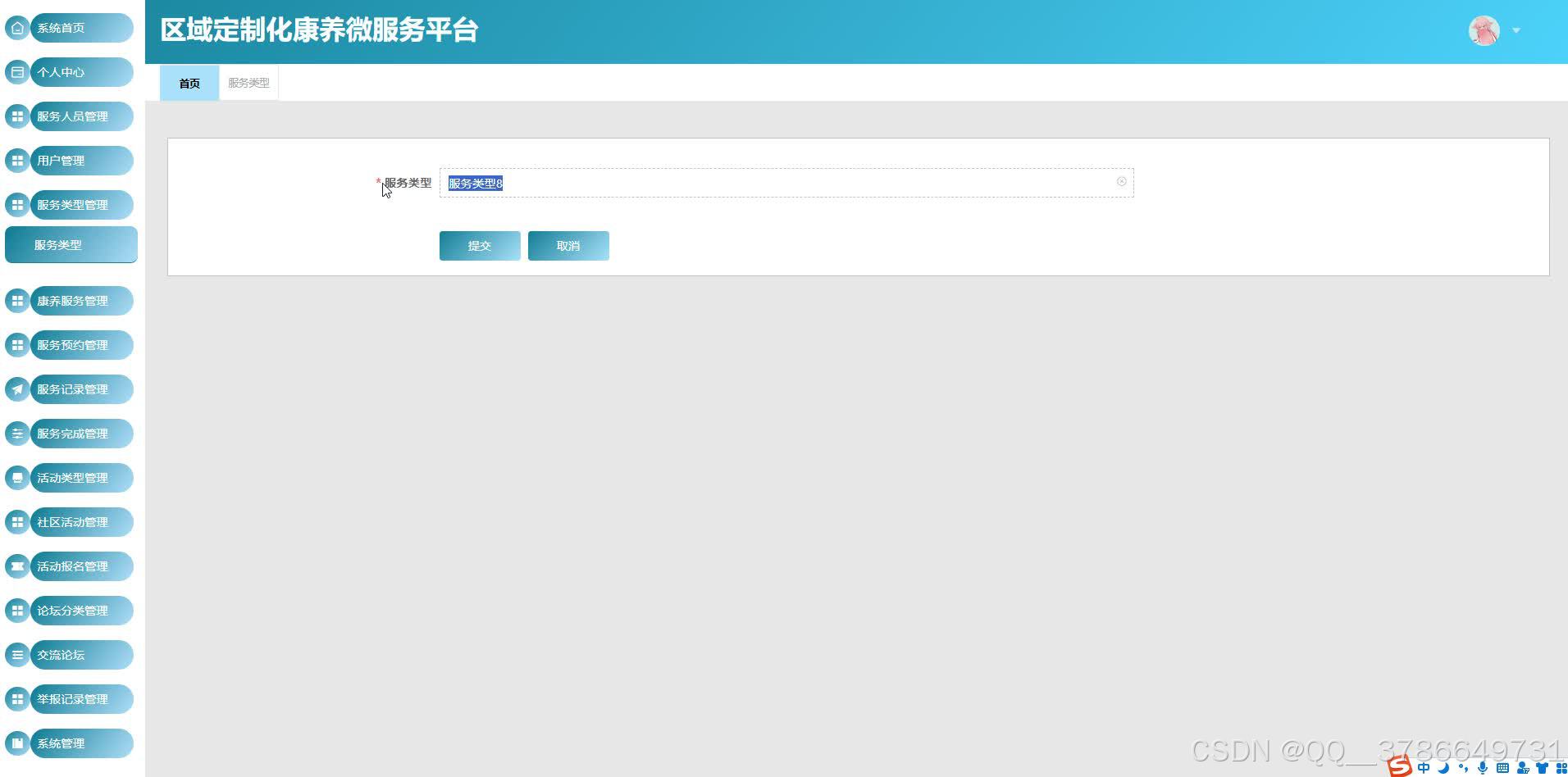Screen dimensions: 1568x777
Task: Click the icon next to 康养服务管理
Action: pyautogui.click(x=17, y=301)
